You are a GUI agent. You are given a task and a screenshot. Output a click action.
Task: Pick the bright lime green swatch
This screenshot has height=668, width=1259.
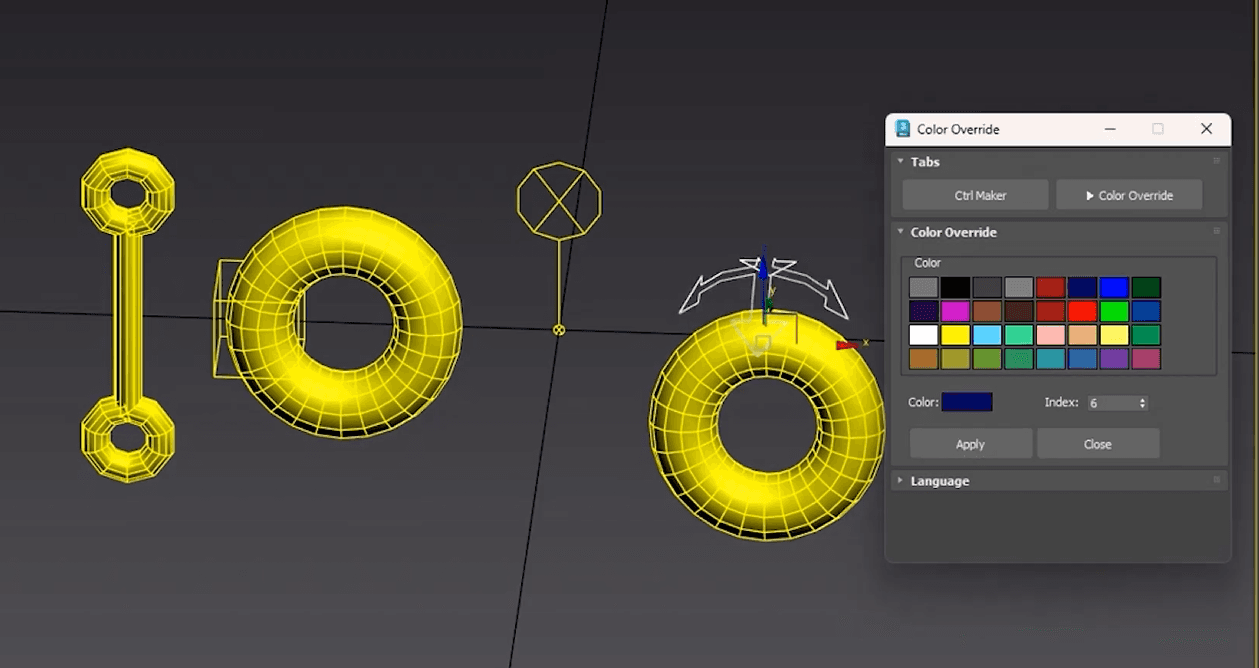[1114, 311]
